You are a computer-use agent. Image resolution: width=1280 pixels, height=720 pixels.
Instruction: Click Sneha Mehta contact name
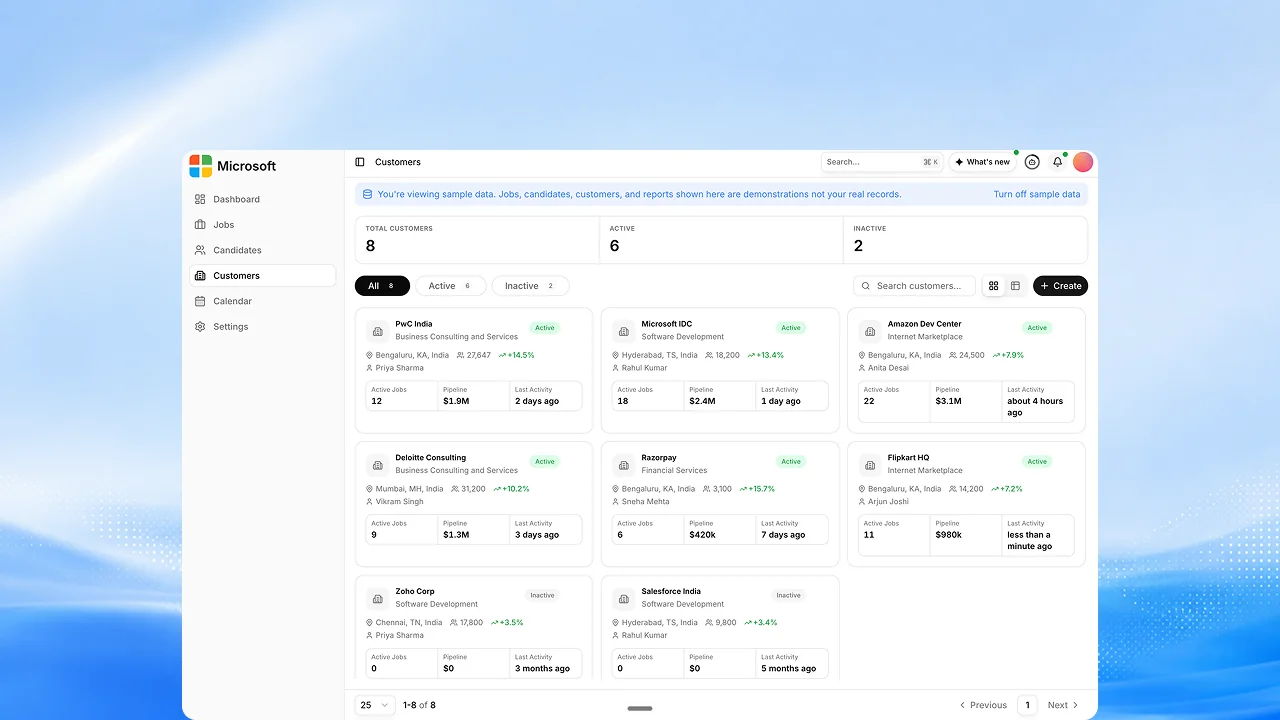pos(645,502)
